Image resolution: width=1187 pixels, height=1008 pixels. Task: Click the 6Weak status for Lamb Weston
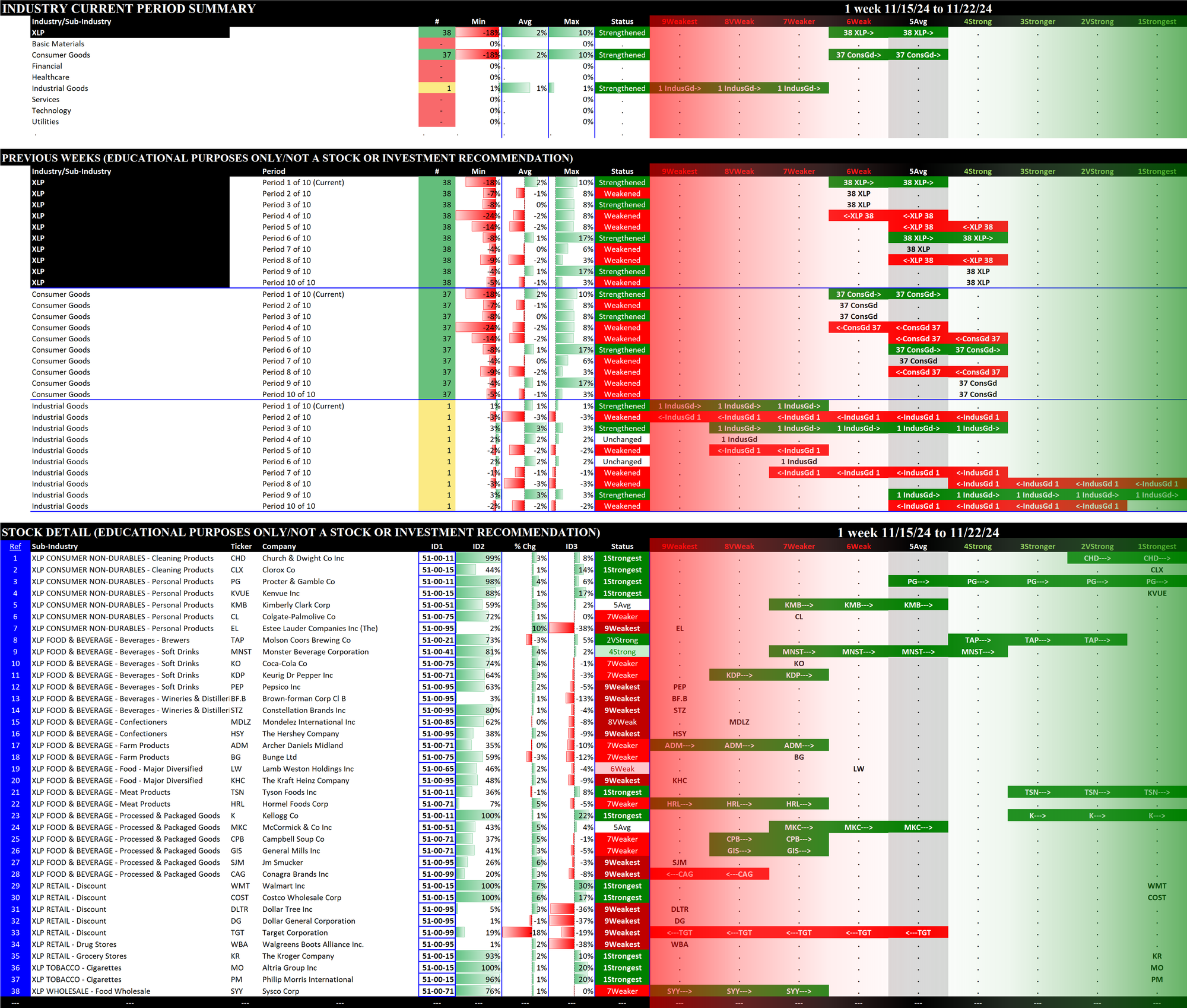pyautogui.click(x=622, y=769)
